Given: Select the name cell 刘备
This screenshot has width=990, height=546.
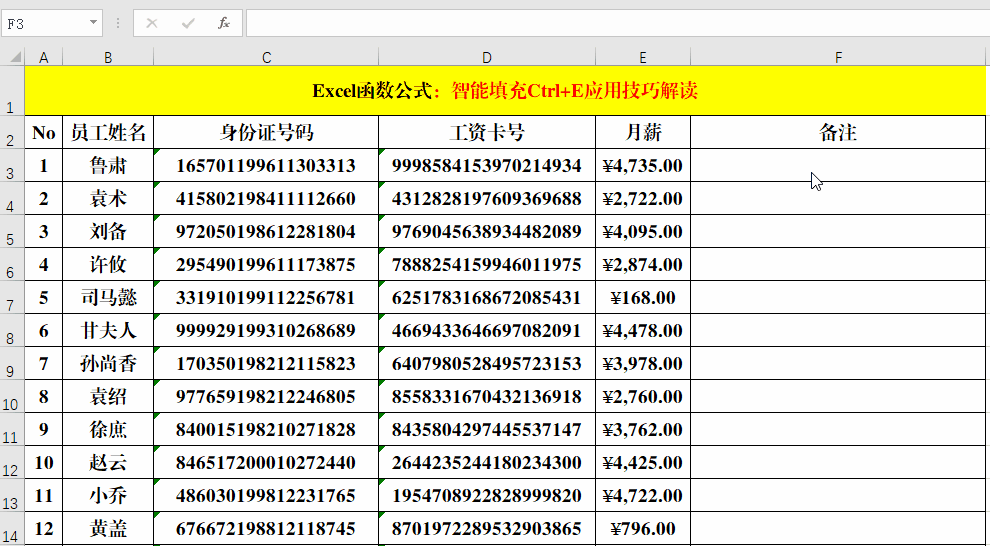Looking at the screenshot, I should 108,231.
